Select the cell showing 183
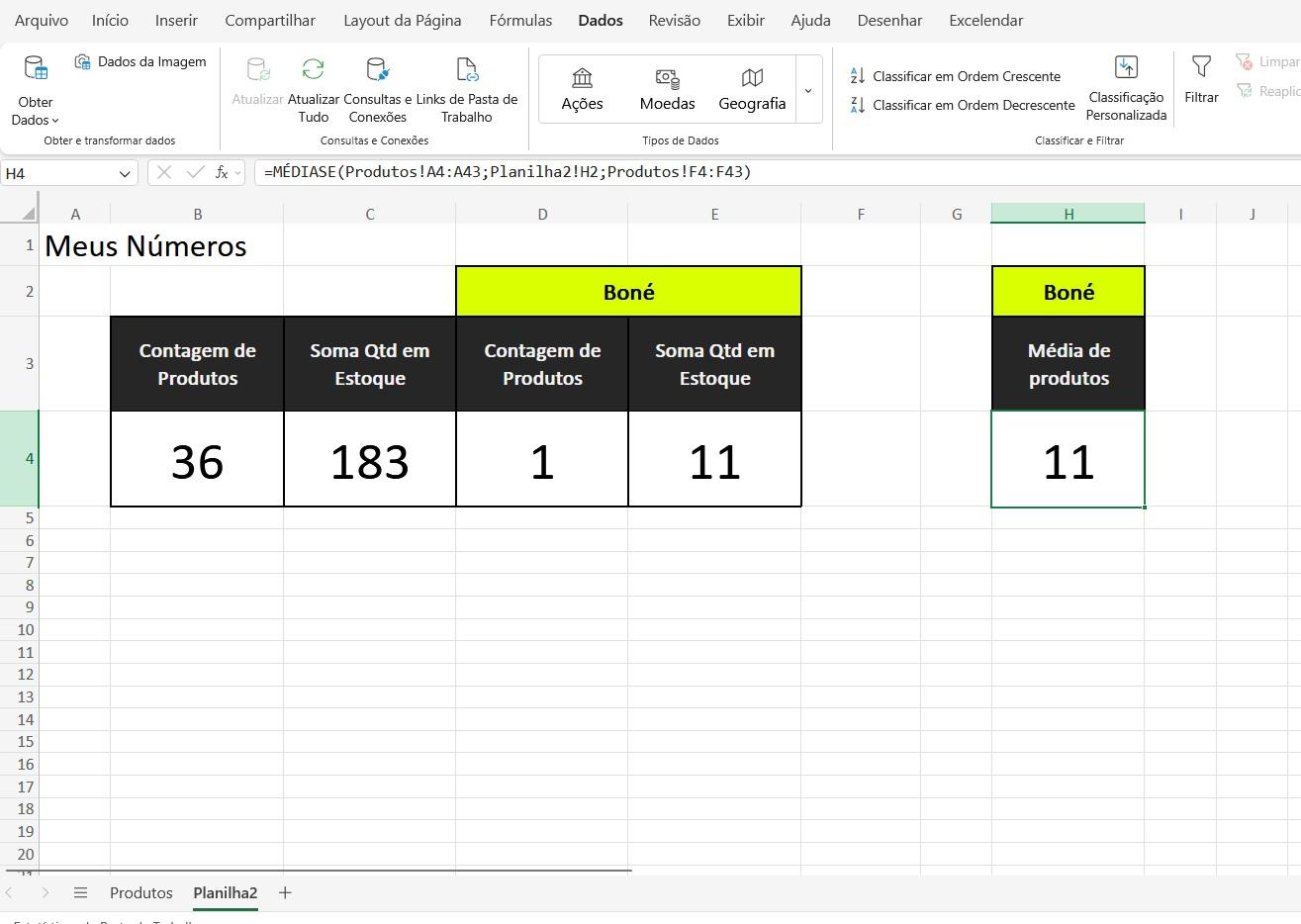 370,460
